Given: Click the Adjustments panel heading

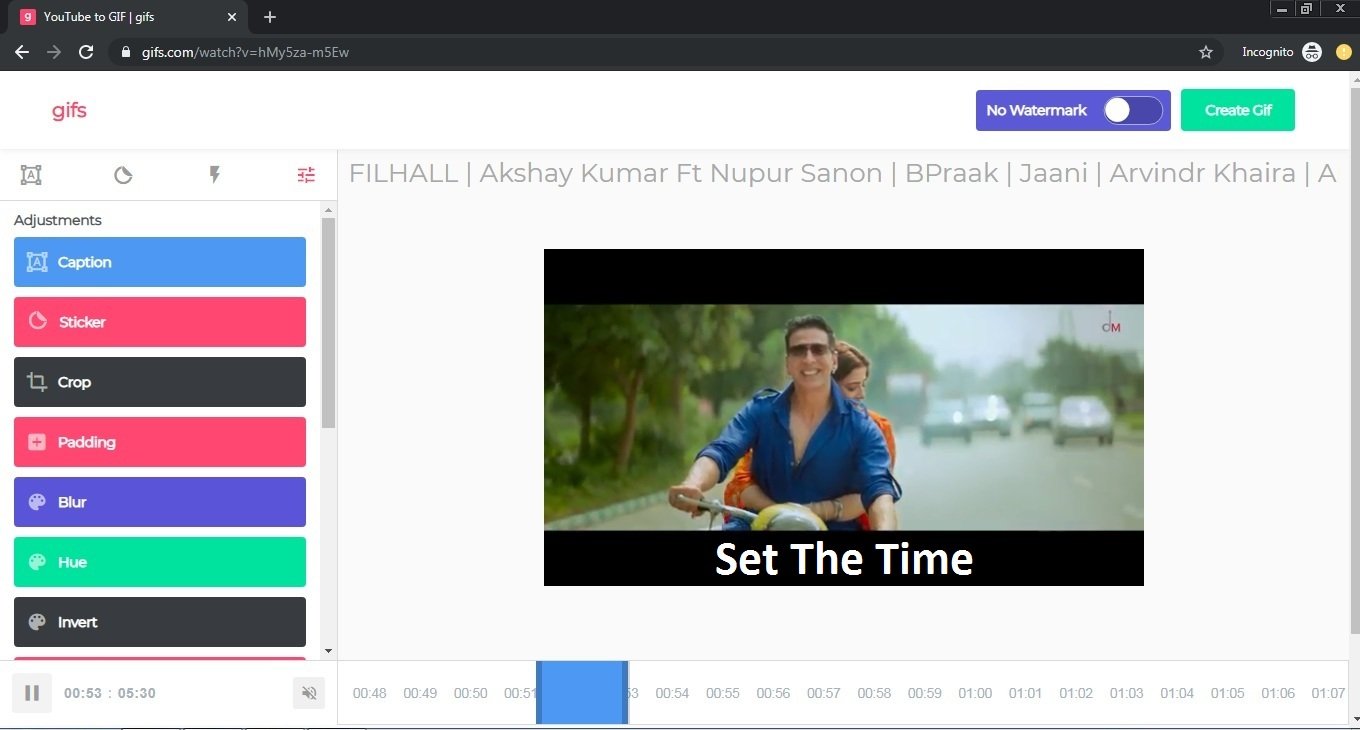Looking at the screenshot, I should 57,220.
